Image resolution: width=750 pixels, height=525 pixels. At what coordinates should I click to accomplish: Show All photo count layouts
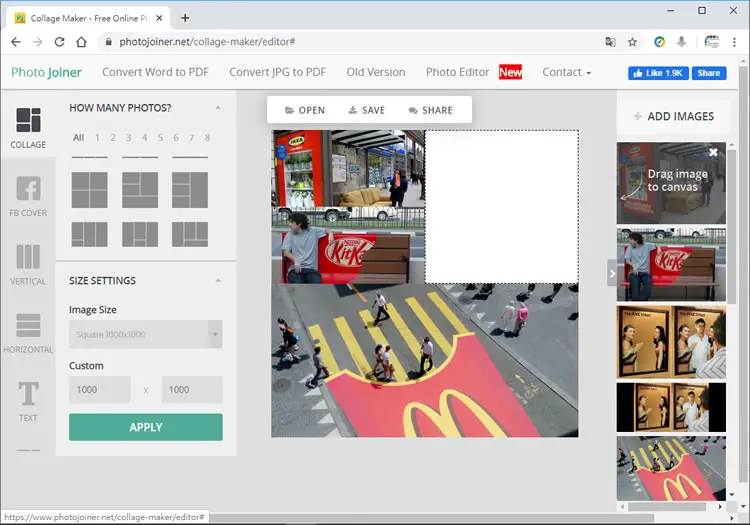tap(78, 138)
